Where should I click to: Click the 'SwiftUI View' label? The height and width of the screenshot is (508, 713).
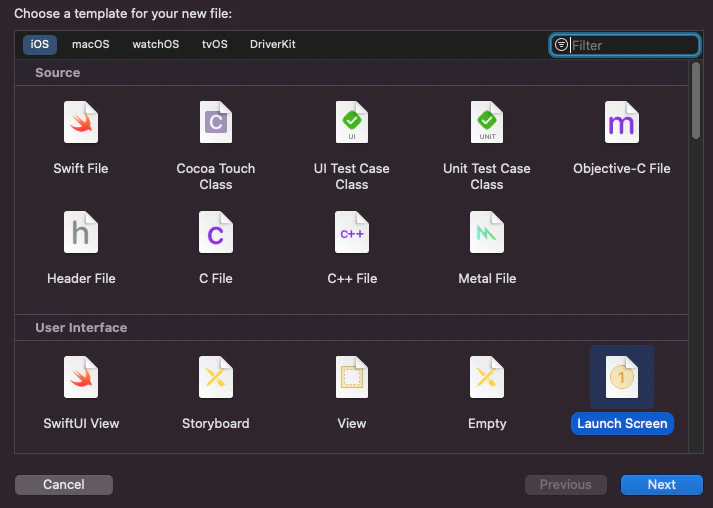pyautogui.click(x=81, y=423)
